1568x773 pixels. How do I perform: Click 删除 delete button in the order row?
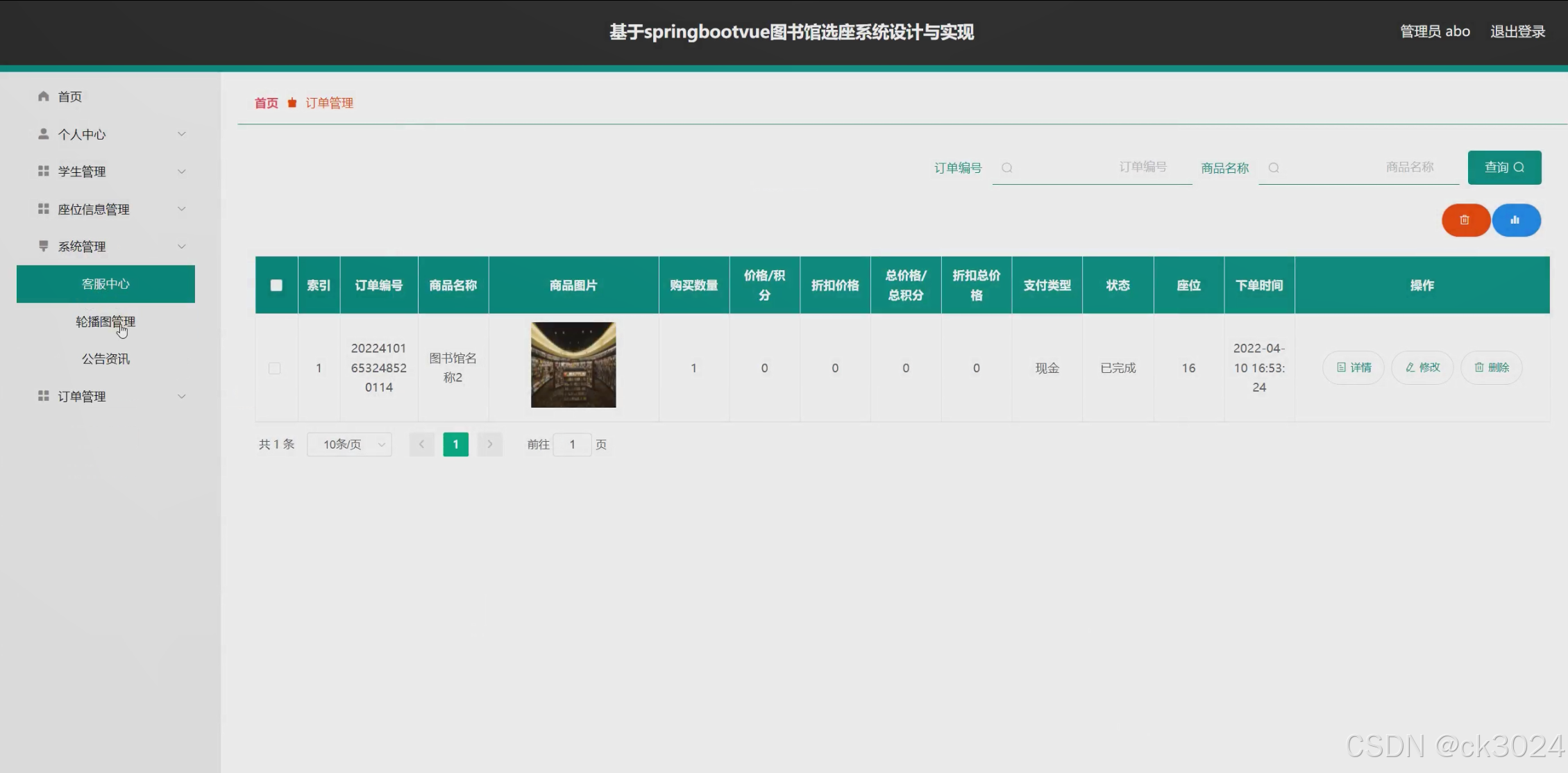click(1492, 367)
